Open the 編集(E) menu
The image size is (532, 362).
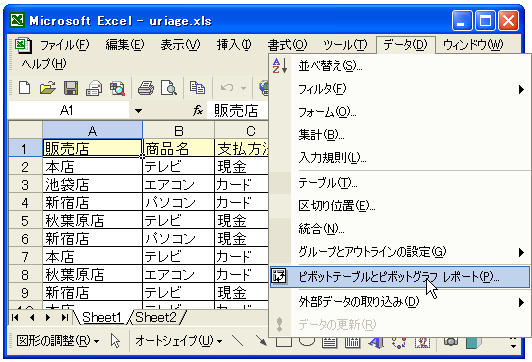pyautogui.click(x=125, y=45)
